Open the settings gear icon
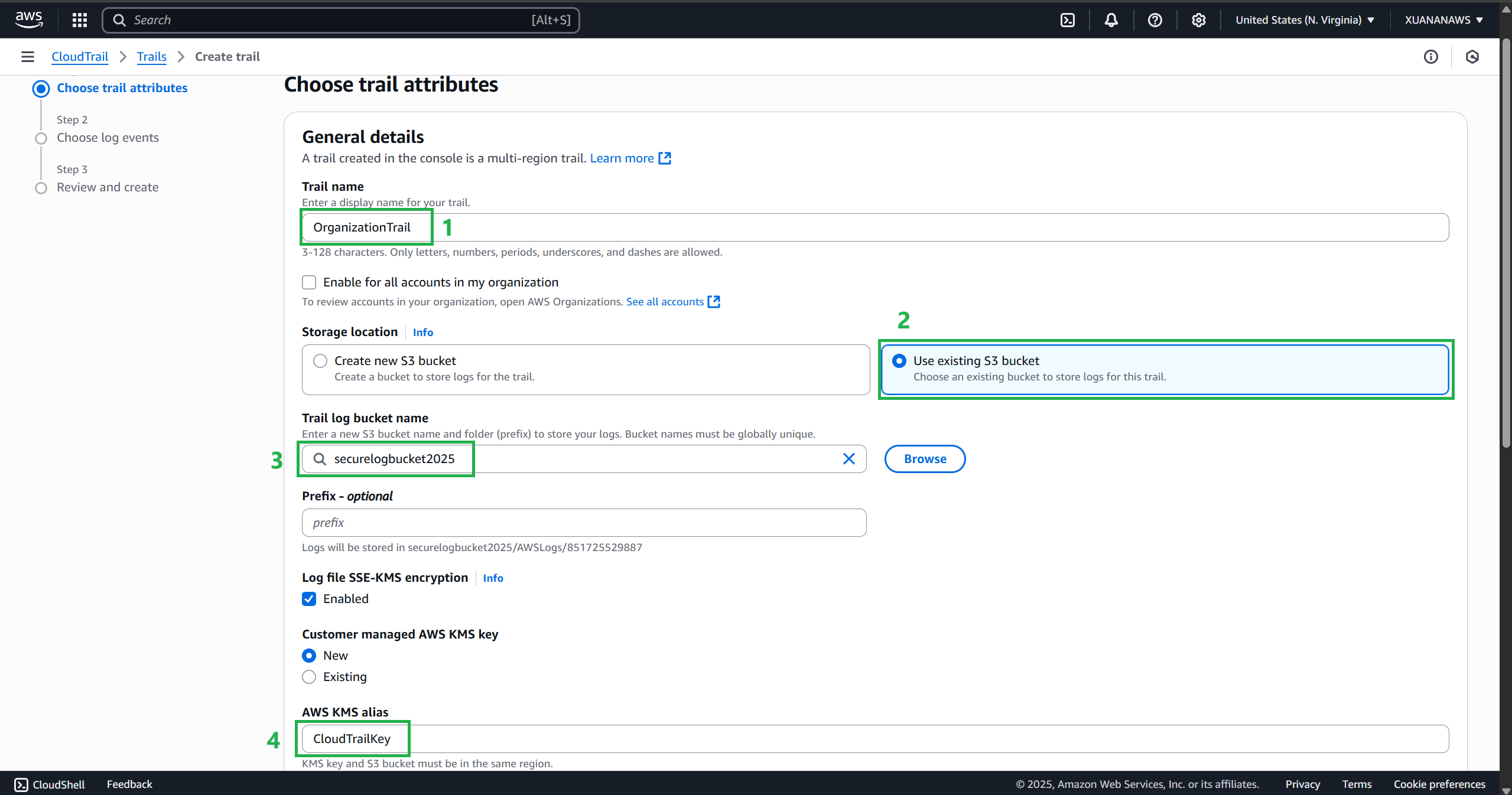 [1198, 20]
